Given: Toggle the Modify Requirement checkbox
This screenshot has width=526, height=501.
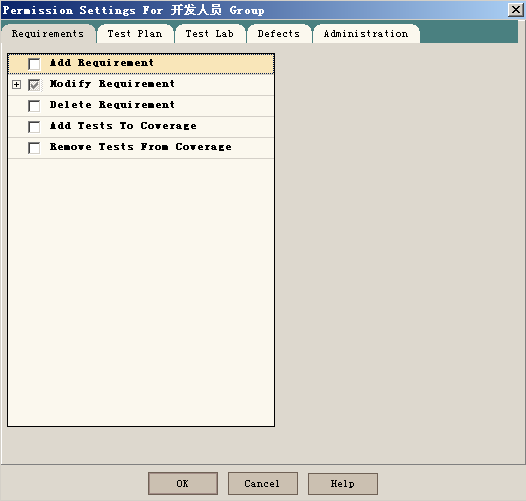Looking at the screenshot, I should coord(34,85).
